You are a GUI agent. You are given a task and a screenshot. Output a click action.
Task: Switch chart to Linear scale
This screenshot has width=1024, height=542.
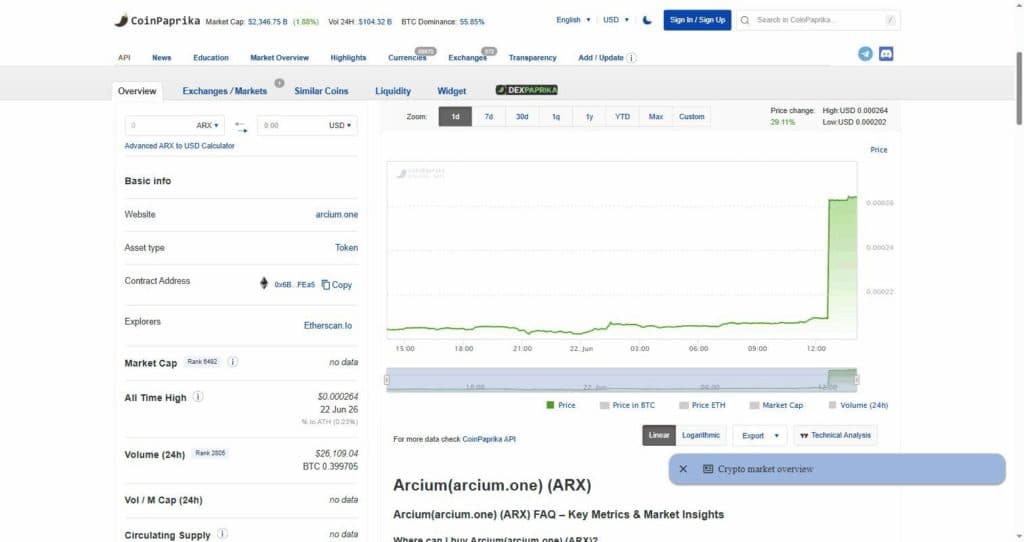[x=659, y=435]
